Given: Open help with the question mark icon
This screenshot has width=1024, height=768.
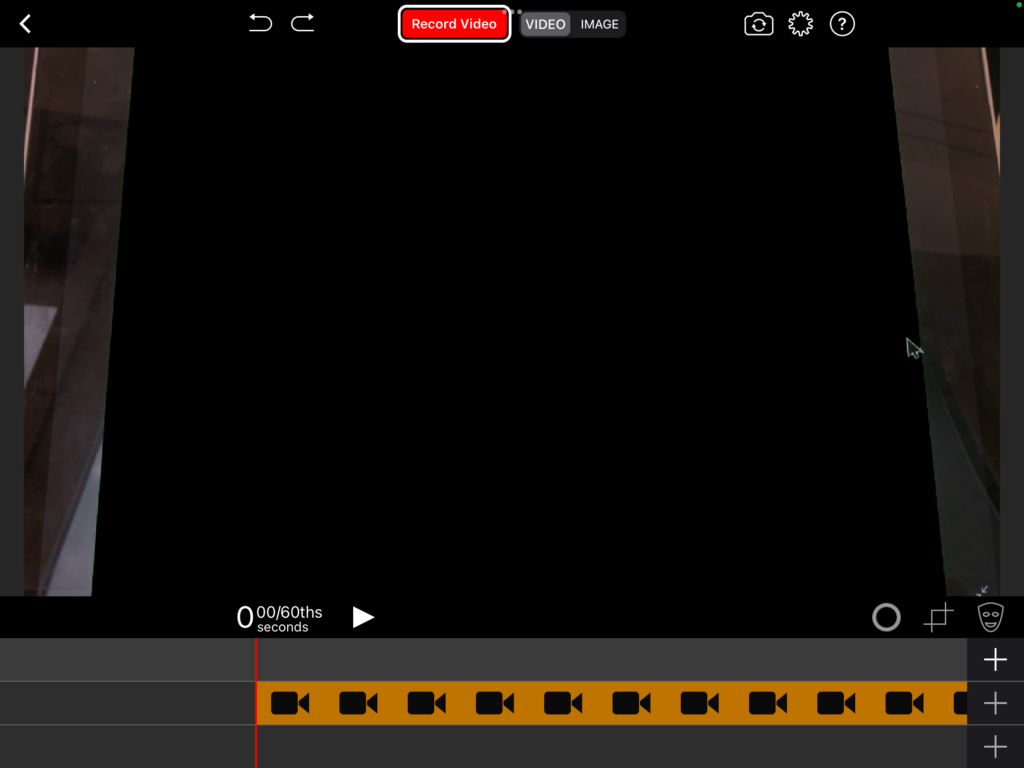Looking at the screenshot, I should [x=843, y=24].
